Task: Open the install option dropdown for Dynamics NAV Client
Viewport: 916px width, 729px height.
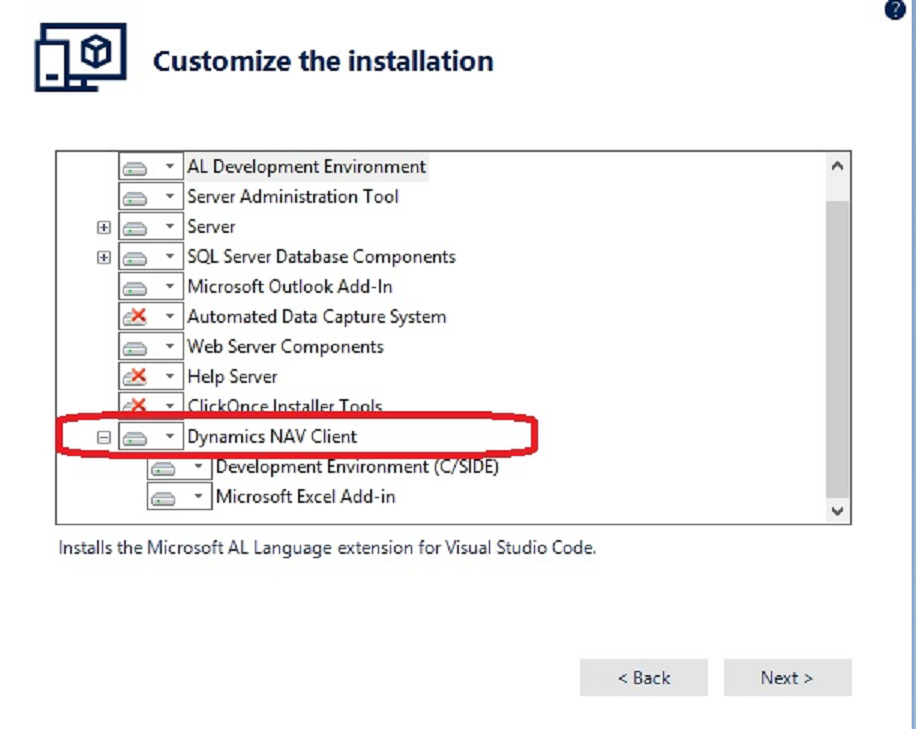Action: (x=170, y=436)
